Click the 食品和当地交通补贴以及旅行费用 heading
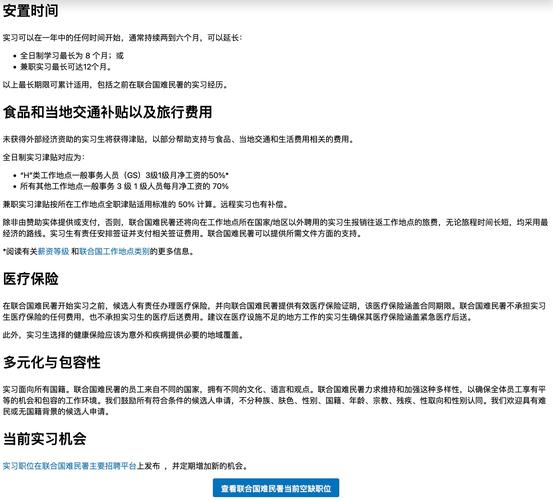The height and width of the screenshot is (500, 553). 108,112
